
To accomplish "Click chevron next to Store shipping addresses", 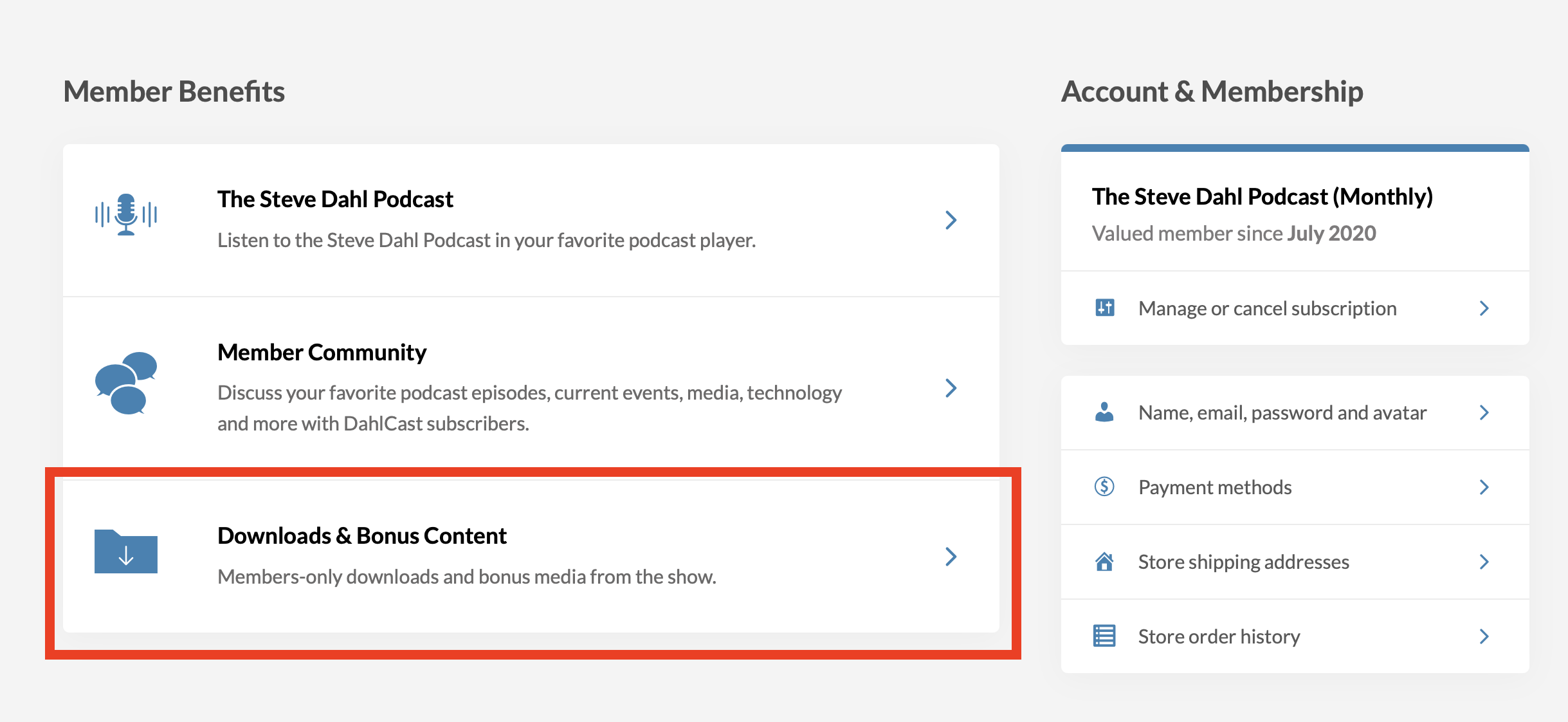I will click(x=1484, y=562).
